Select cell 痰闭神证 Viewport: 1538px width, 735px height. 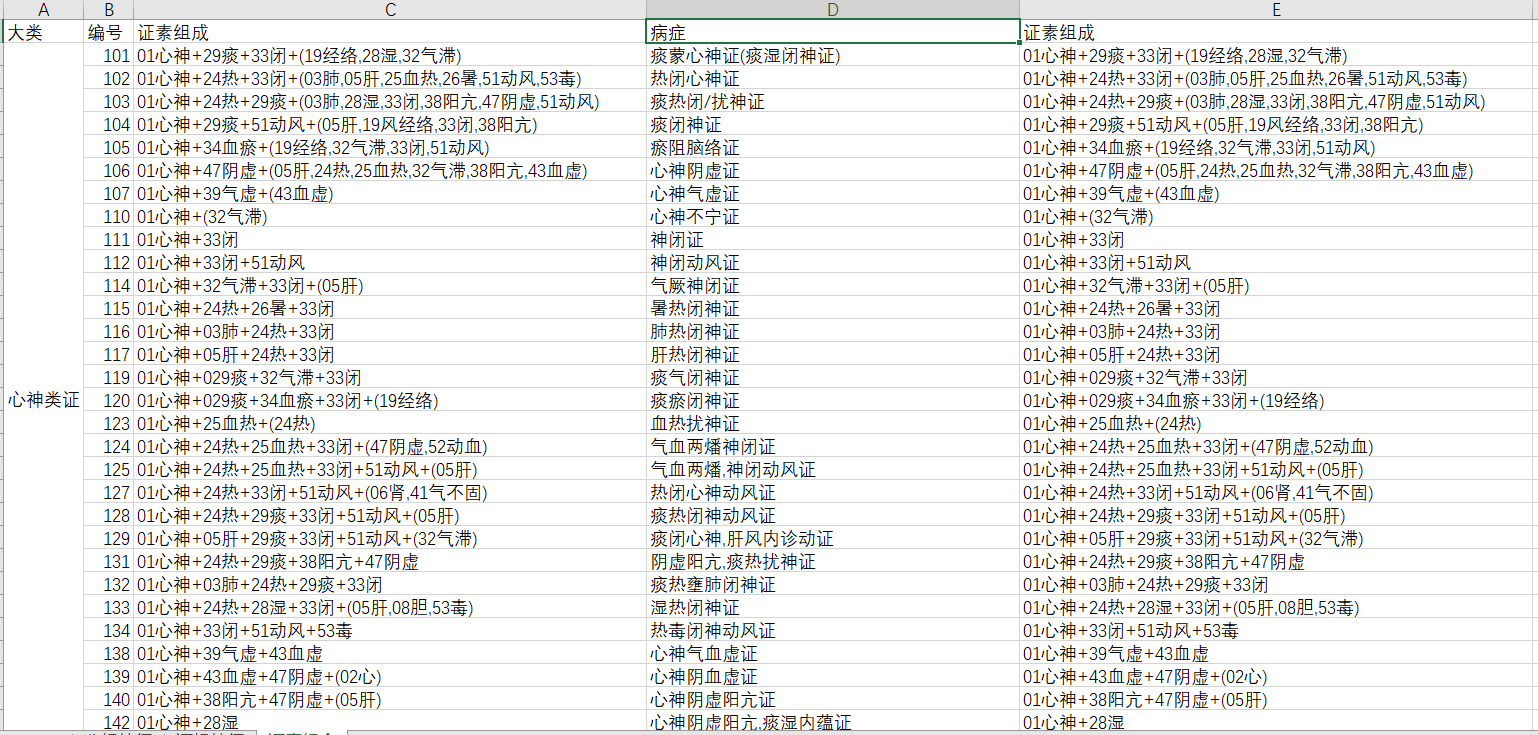coord(833,125)
